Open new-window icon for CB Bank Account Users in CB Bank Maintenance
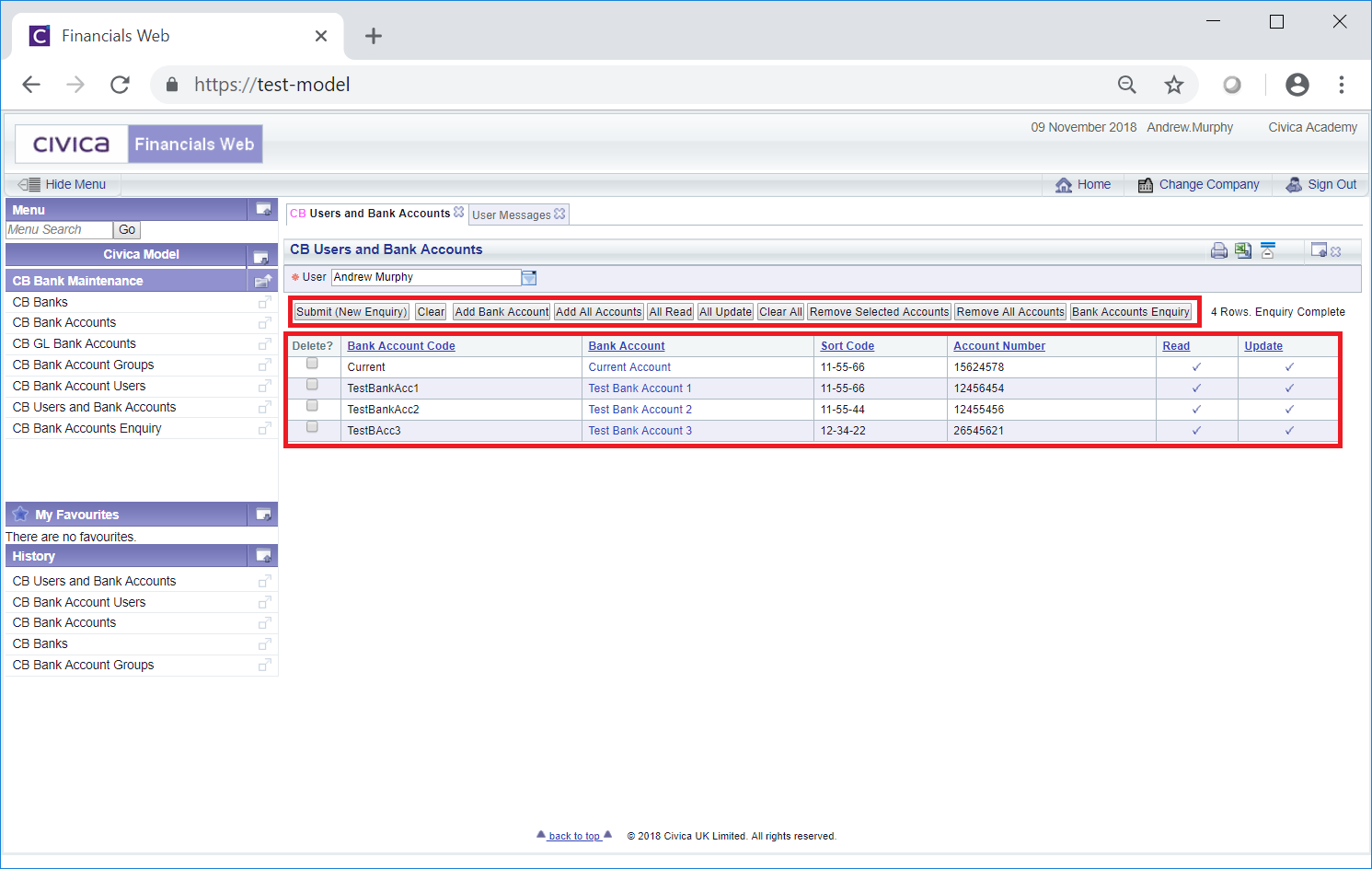 click(x=265, y=387)
